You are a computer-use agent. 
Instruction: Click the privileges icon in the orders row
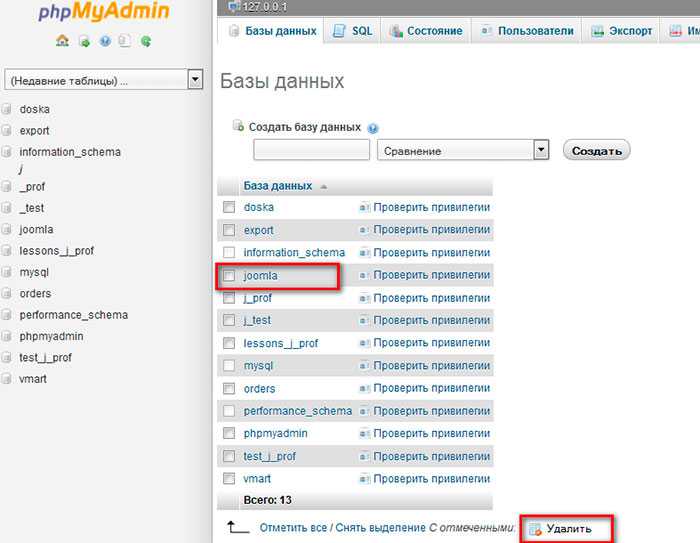coord(365,388)
